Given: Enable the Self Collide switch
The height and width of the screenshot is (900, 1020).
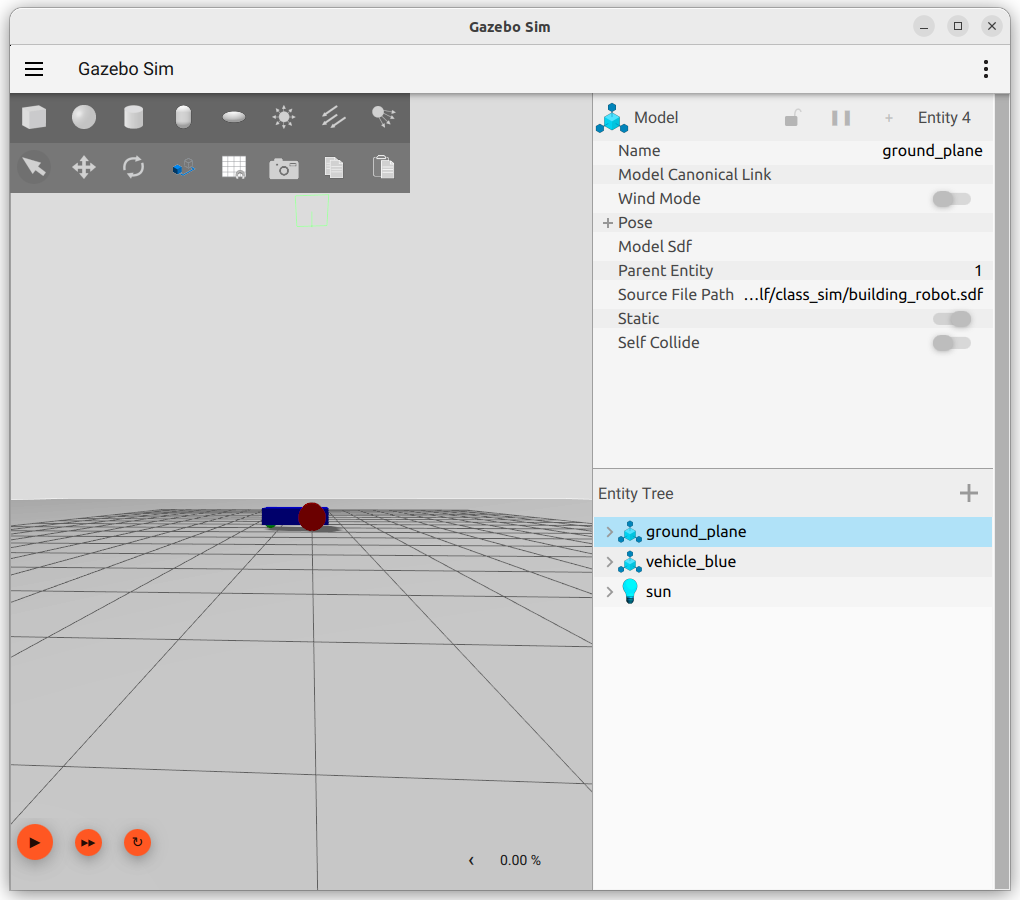Looking at the screenshot, I should coord(951,343).
